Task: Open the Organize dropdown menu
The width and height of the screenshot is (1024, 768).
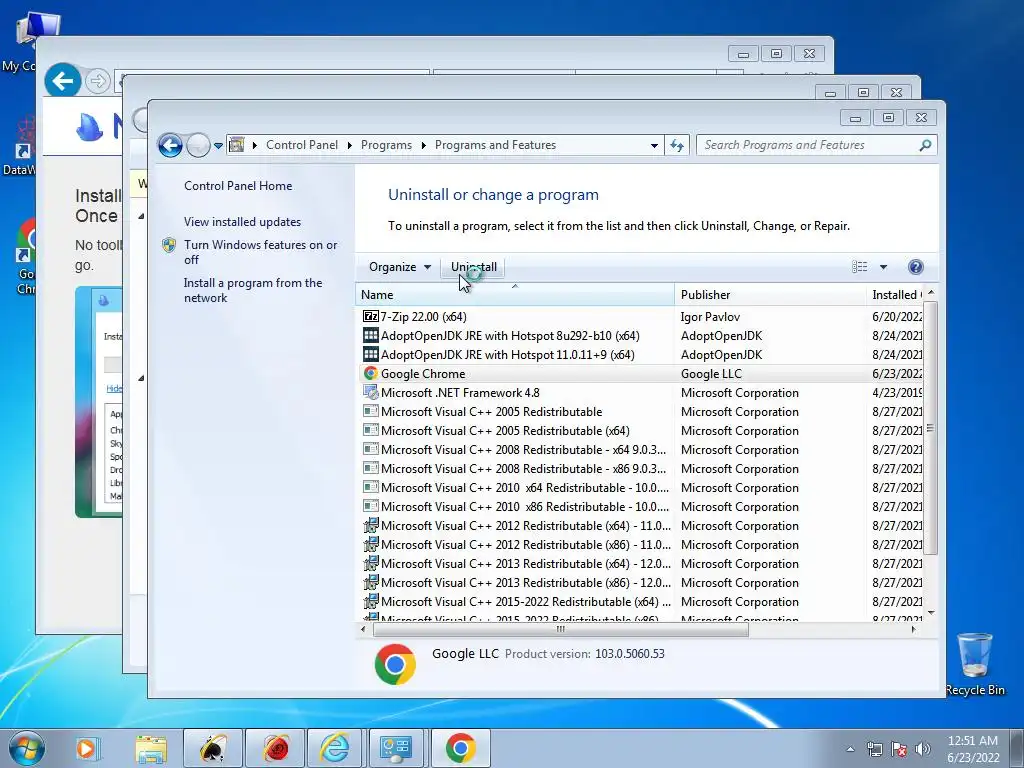Action: [400, 266]
